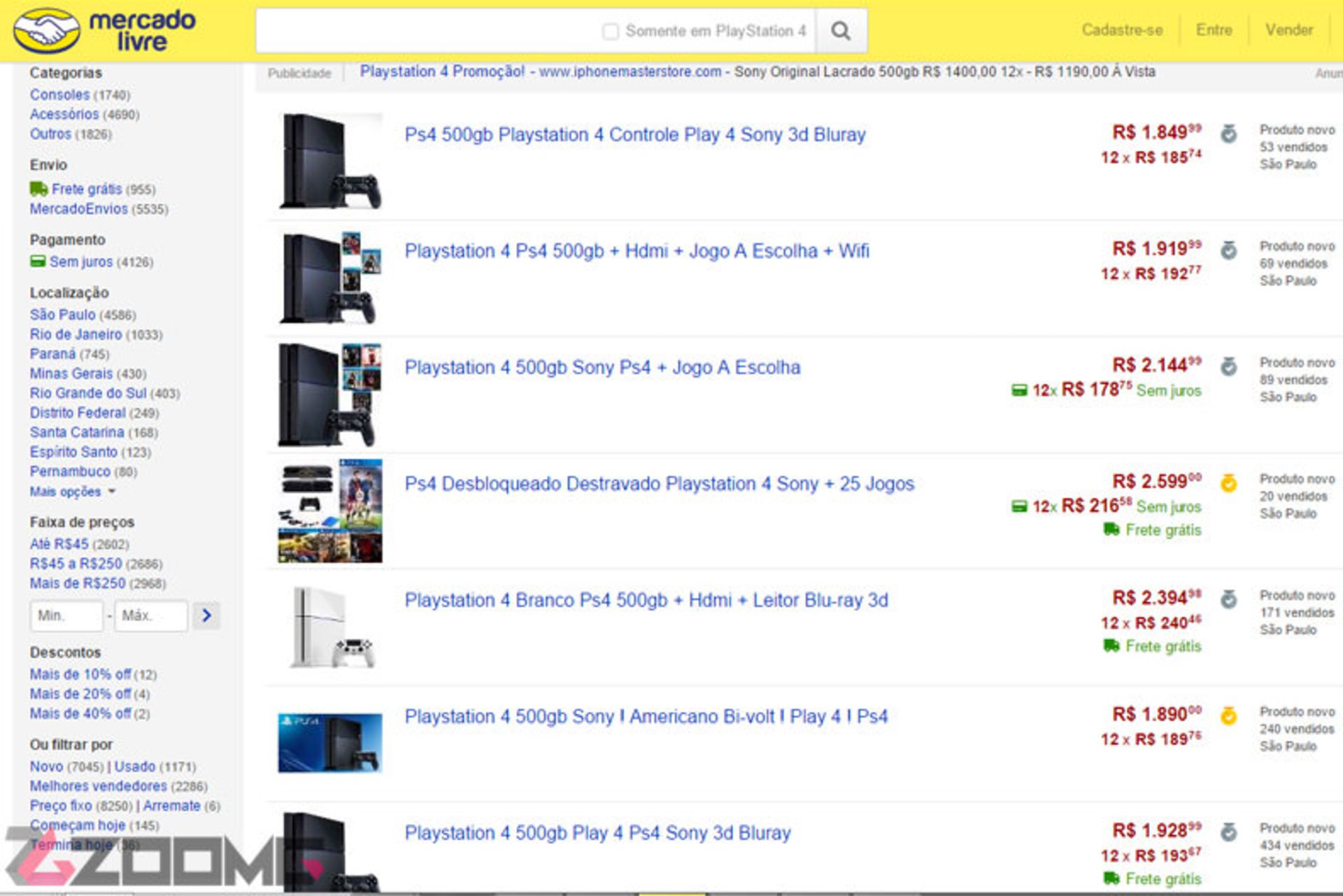Screen dimensions: 1343x896
Task: Click the Mín. price input field
Action: click(66, 616)
